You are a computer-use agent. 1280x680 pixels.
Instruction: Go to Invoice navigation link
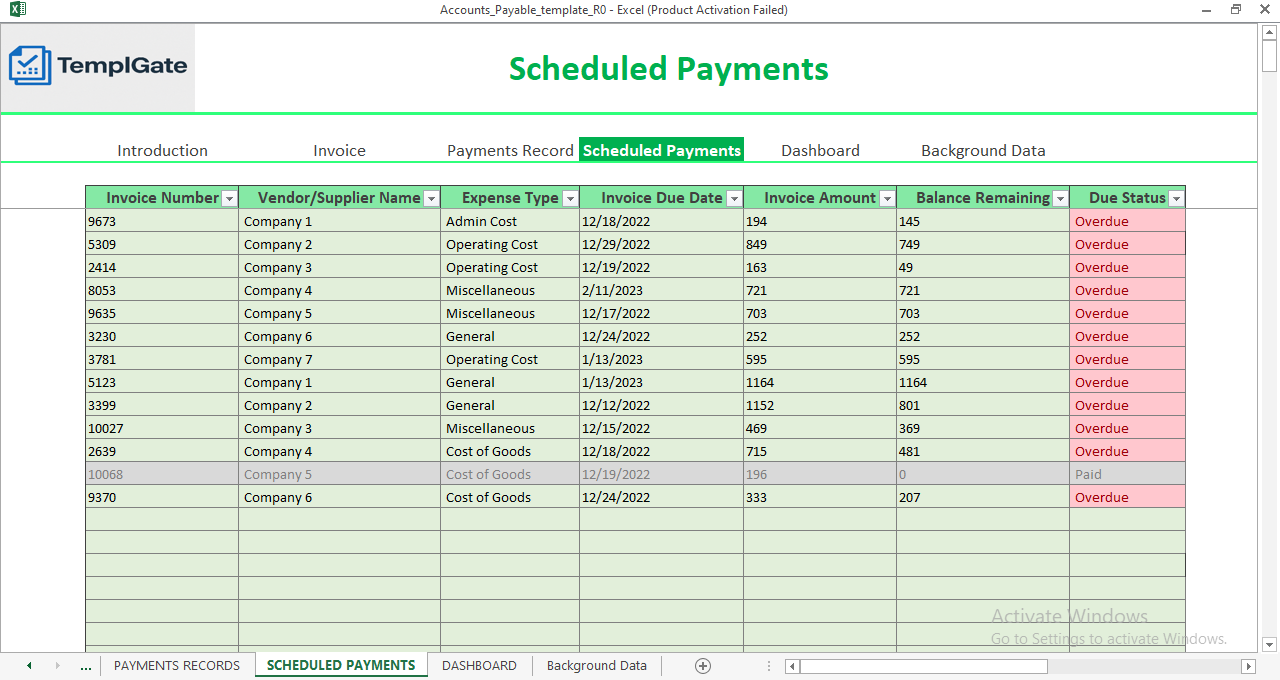point(339,151)
